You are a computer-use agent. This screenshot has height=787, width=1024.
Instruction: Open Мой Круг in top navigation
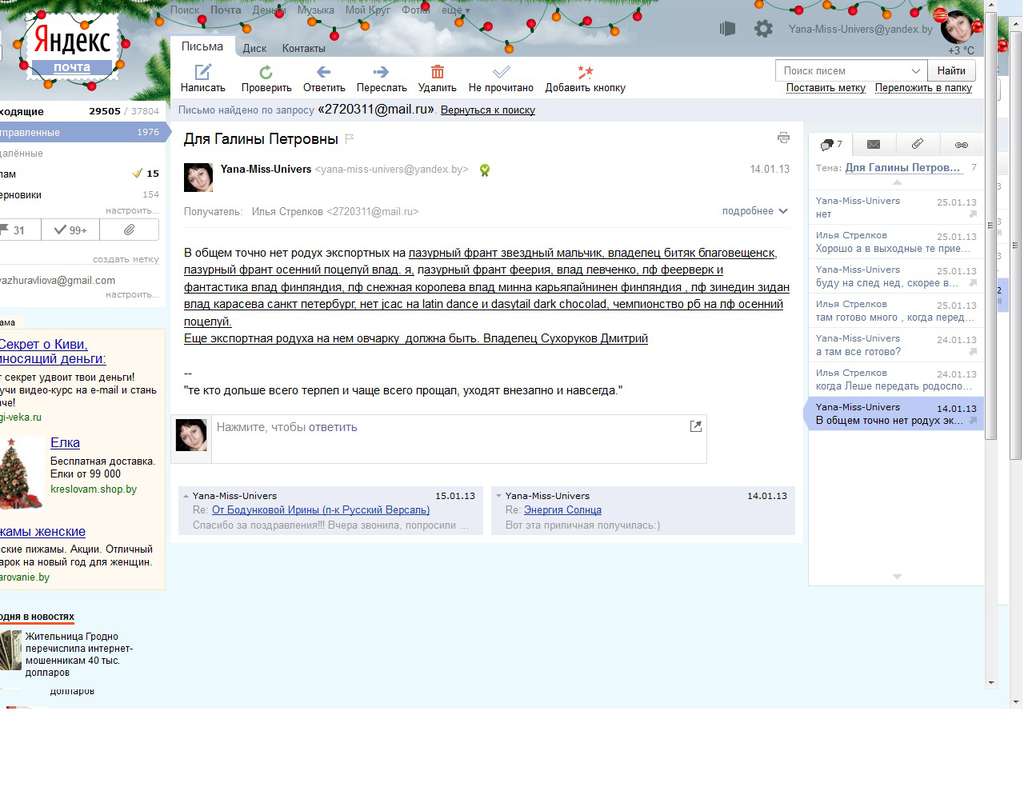coord(368,10)
